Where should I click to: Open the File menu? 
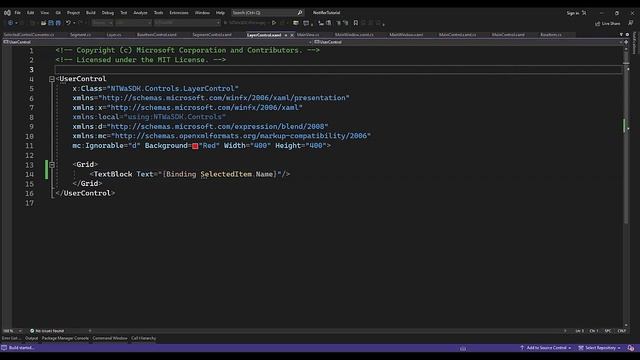[x=18, y=13]
